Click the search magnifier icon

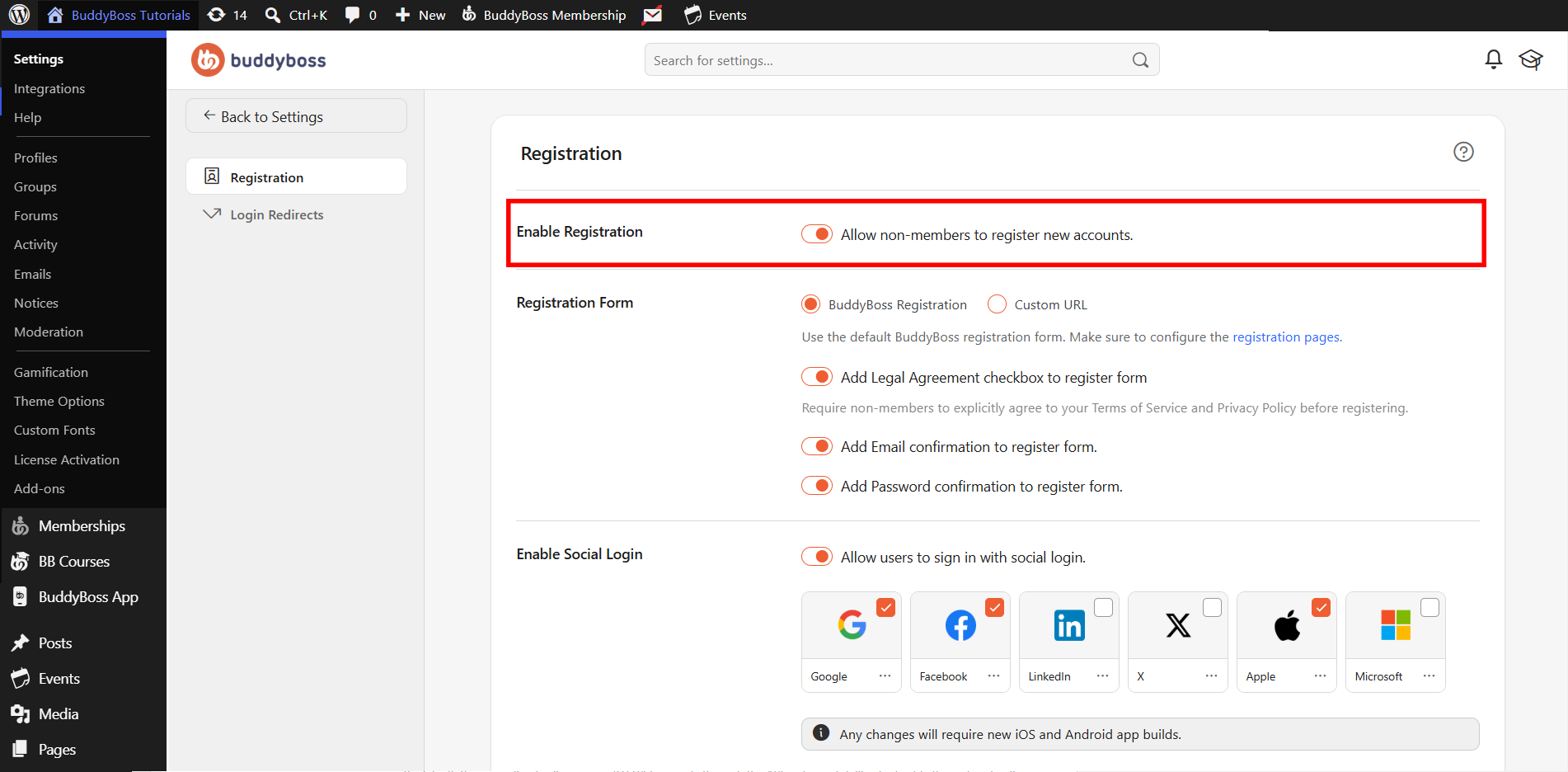(1140, 60)
